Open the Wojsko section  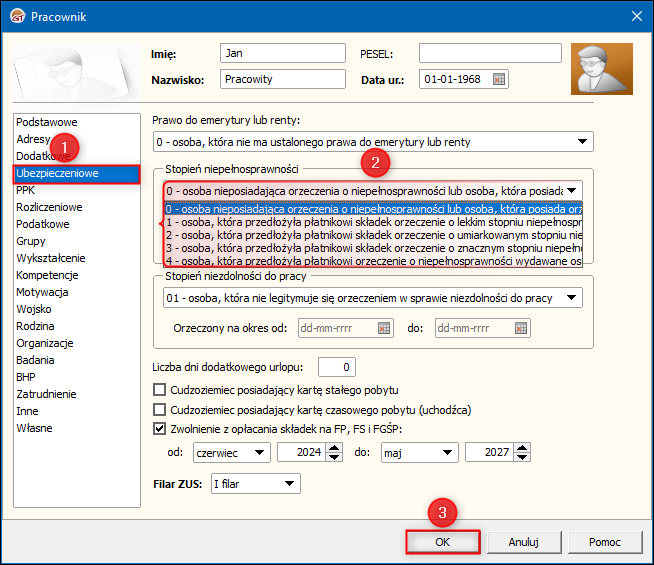[34, 309]
